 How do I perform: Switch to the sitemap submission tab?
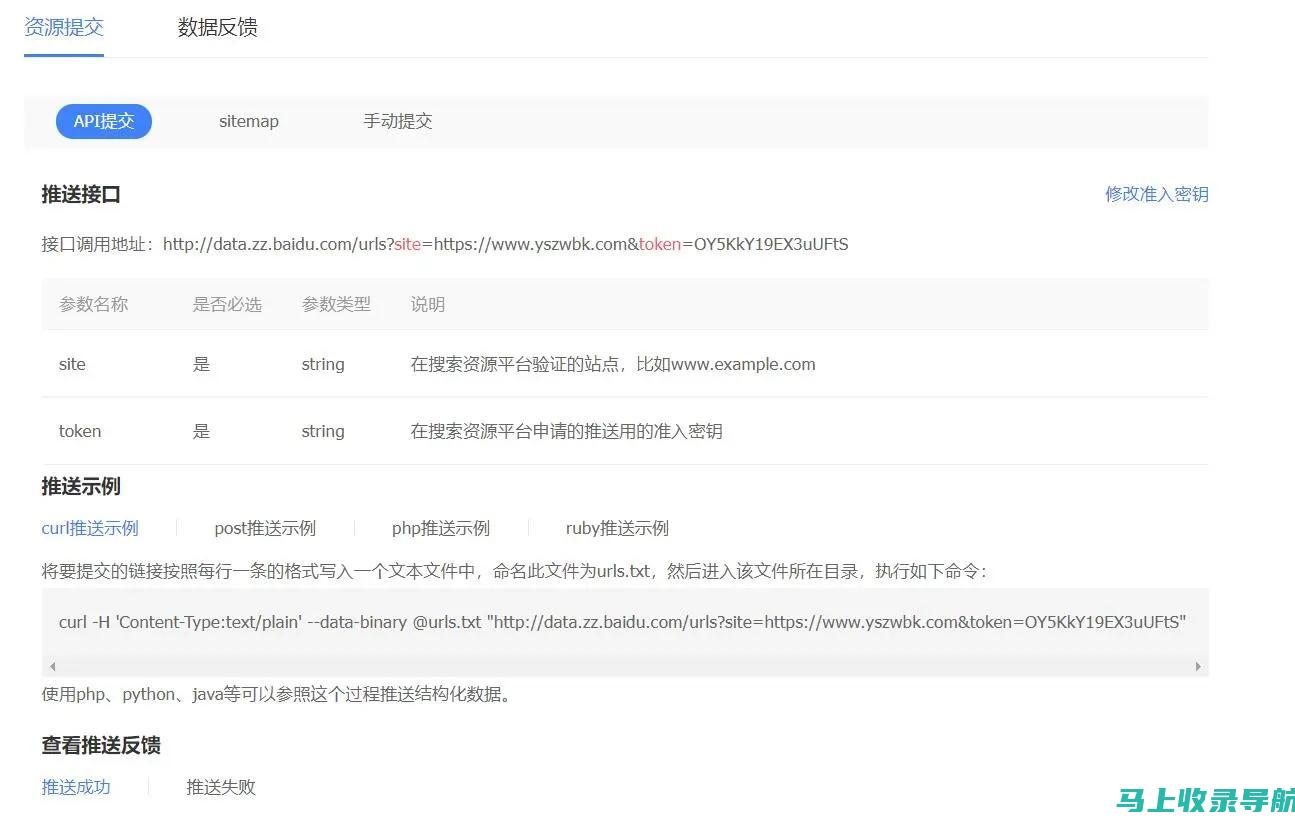coord(249,121)
